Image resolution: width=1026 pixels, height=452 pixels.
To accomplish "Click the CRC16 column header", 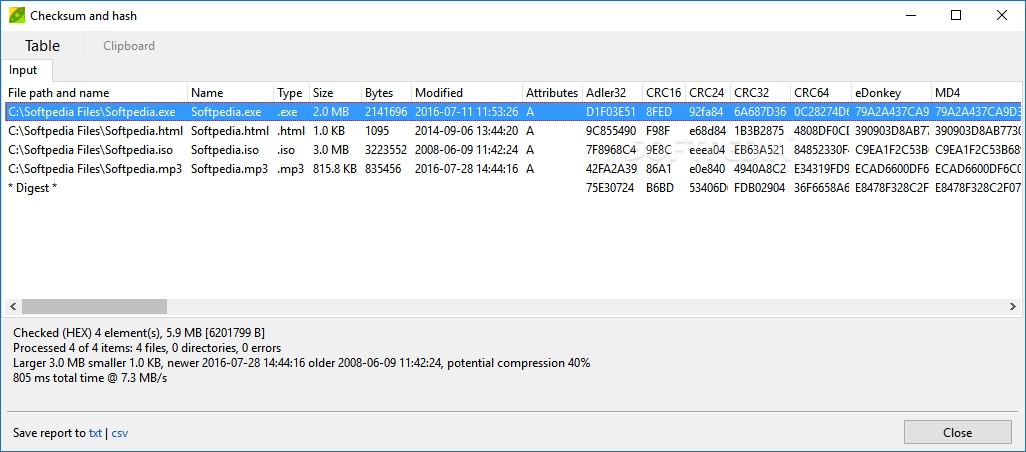I will (663, 93).
